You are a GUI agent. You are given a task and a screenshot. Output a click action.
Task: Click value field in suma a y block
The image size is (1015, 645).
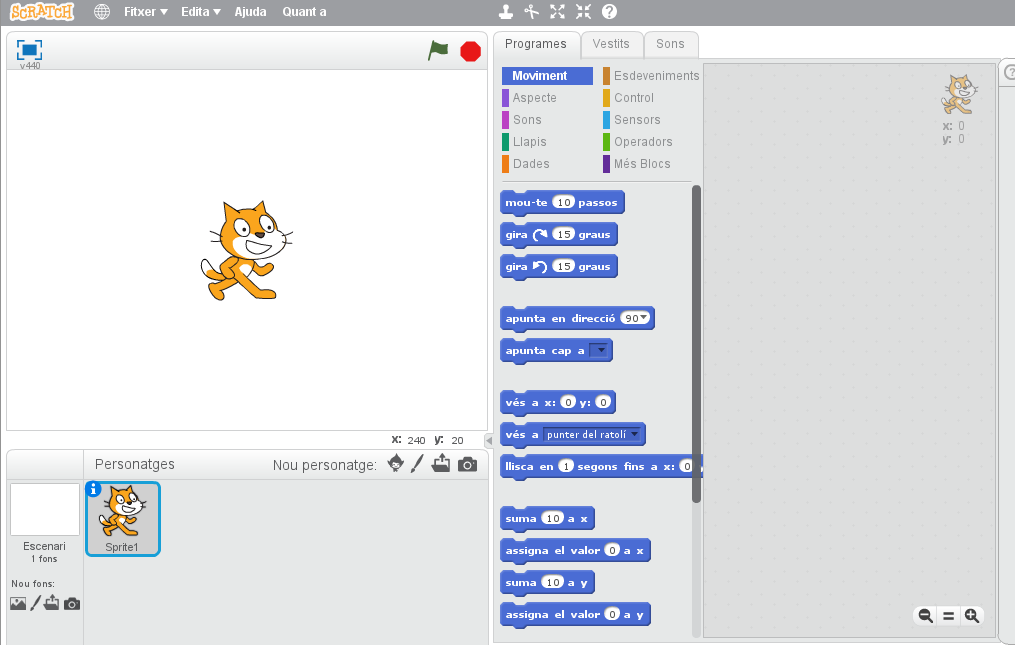click(x=553, y=582)
